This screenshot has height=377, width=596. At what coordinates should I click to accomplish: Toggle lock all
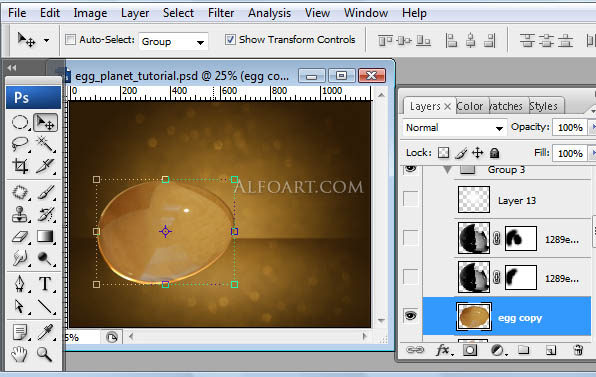(494, 153)
